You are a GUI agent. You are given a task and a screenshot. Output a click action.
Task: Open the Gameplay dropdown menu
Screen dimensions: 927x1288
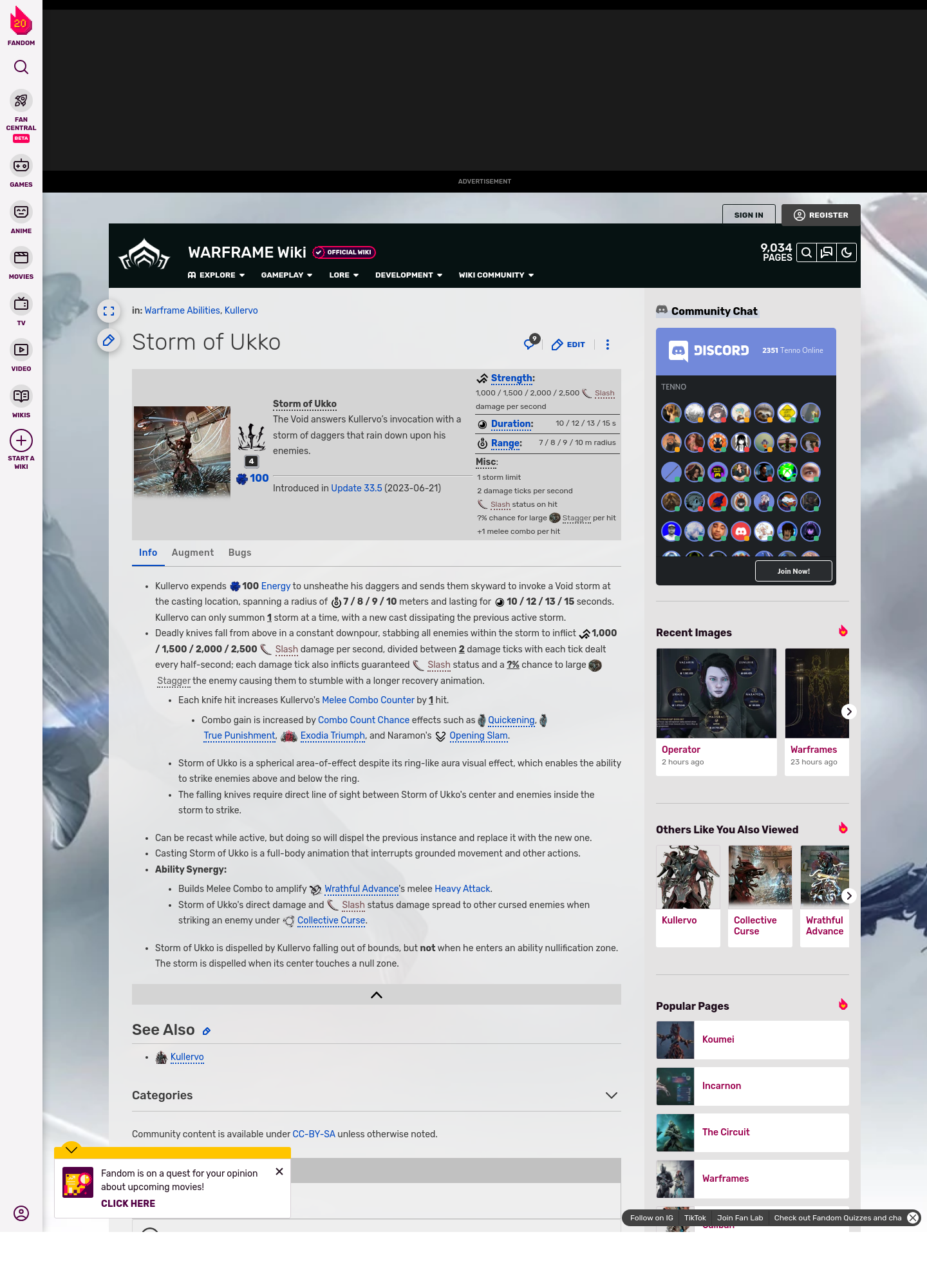coord(286,275)
